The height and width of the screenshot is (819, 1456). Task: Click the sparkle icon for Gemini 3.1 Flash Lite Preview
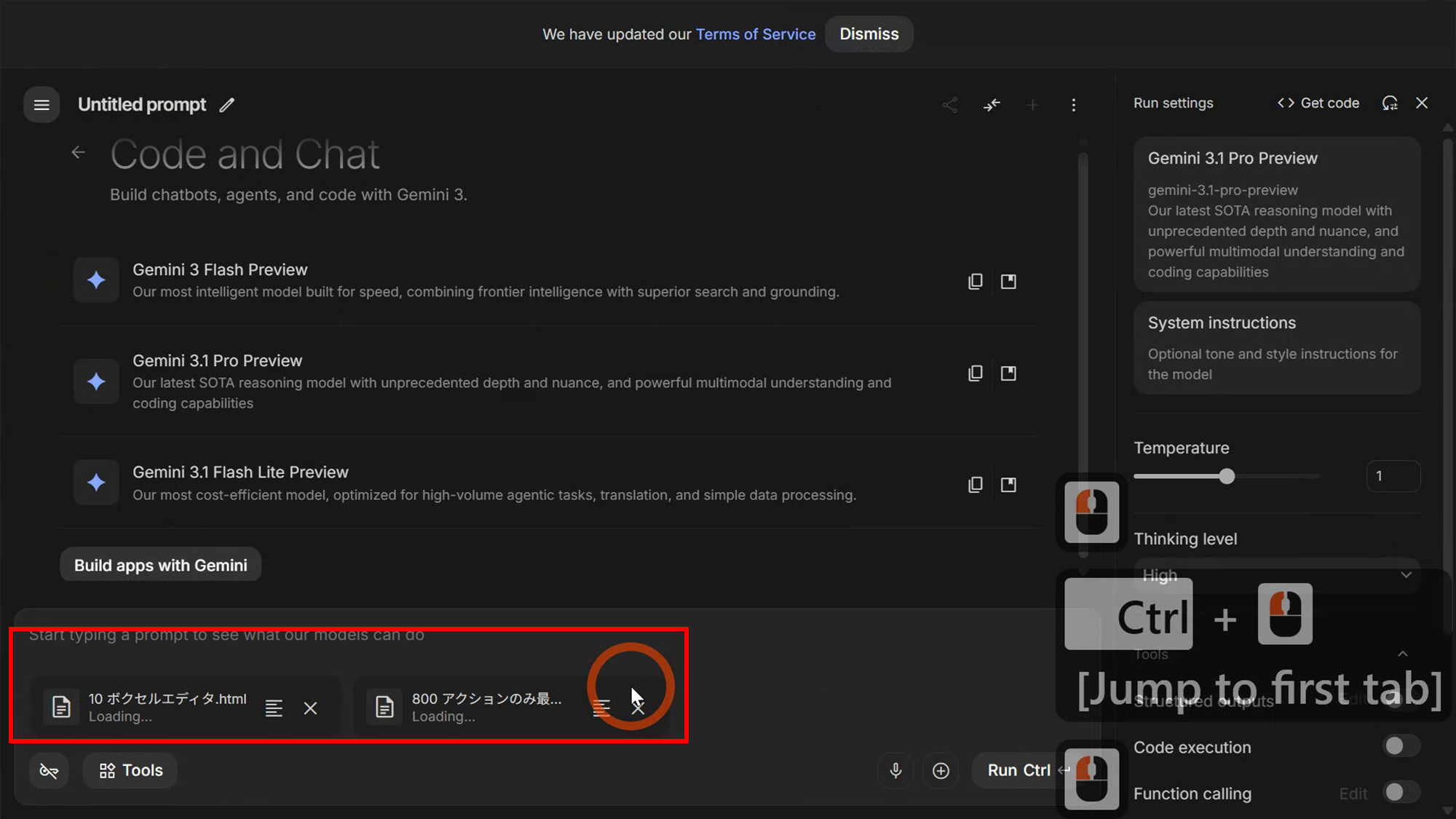[96, 483]
